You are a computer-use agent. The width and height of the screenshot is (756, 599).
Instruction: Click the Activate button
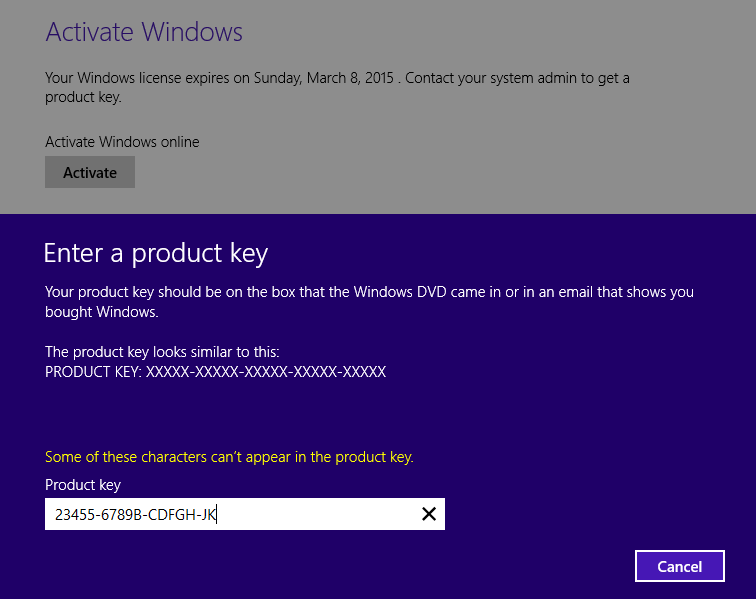90,172
